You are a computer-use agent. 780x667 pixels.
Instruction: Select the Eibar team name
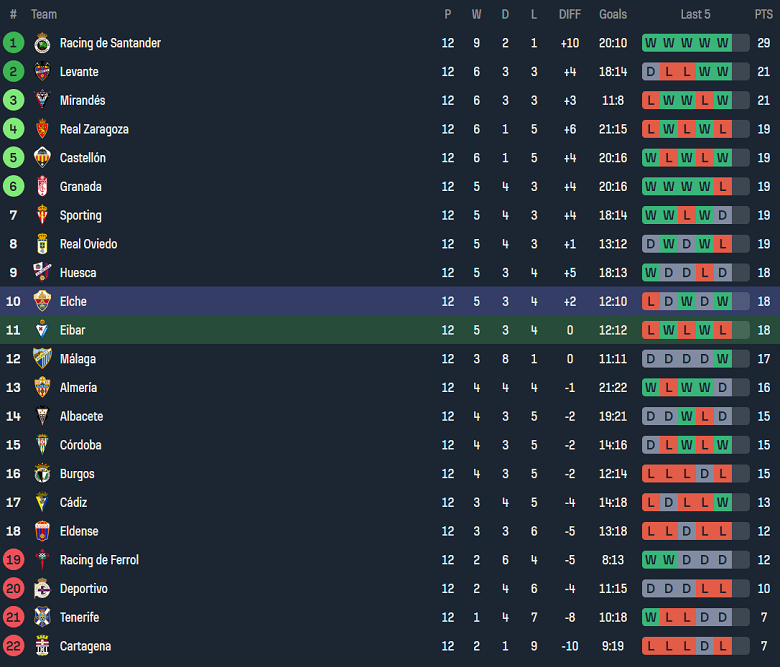click(x=72, y=330)
